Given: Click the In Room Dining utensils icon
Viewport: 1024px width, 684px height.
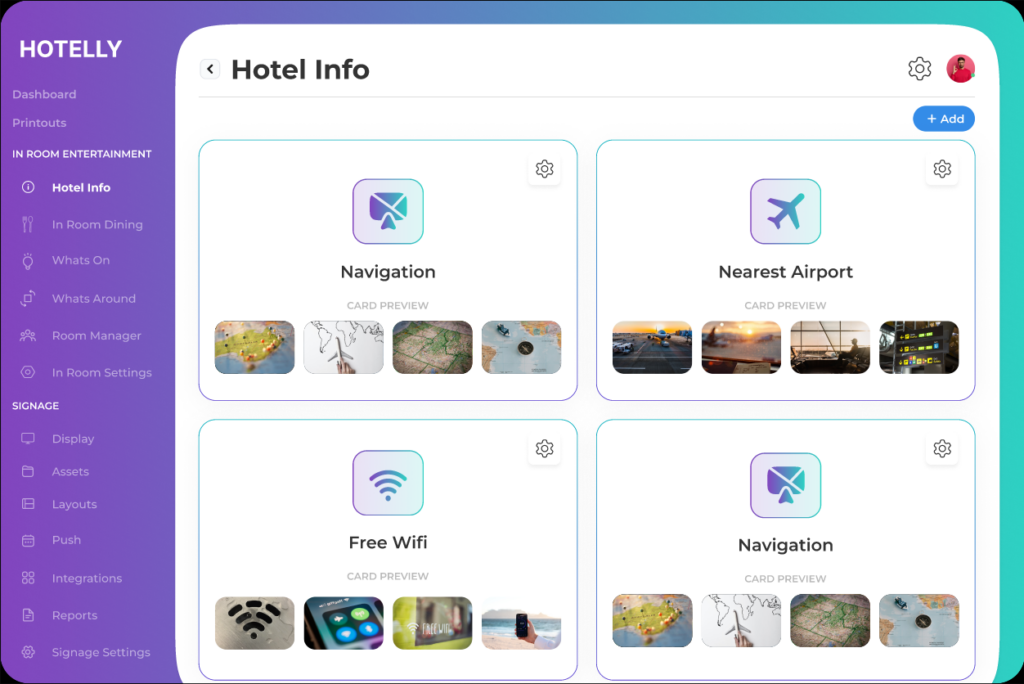Looking at the screenshot, I should tap(28, 225).
